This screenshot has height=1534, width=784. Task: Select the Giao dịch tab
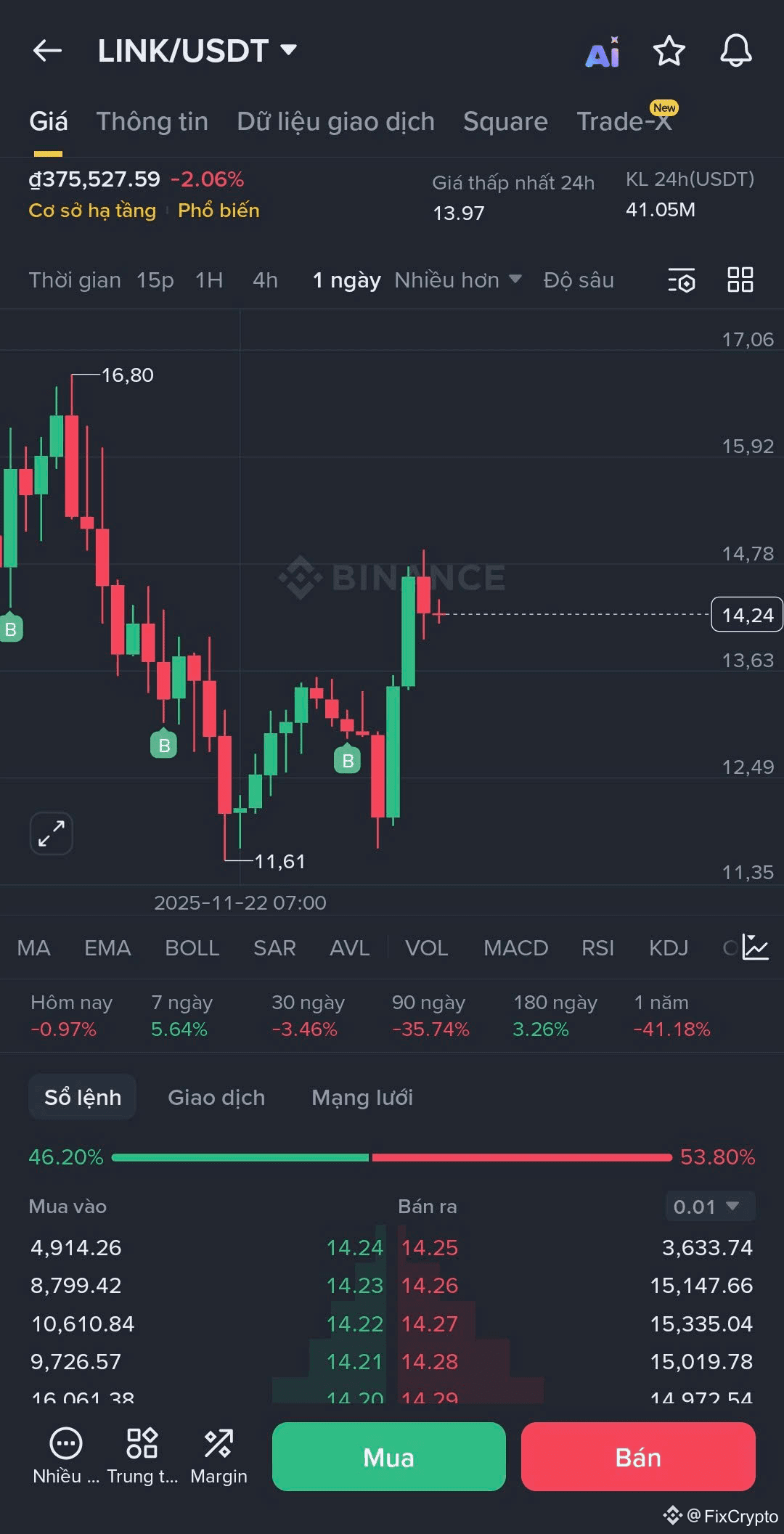click(216, 1097)
